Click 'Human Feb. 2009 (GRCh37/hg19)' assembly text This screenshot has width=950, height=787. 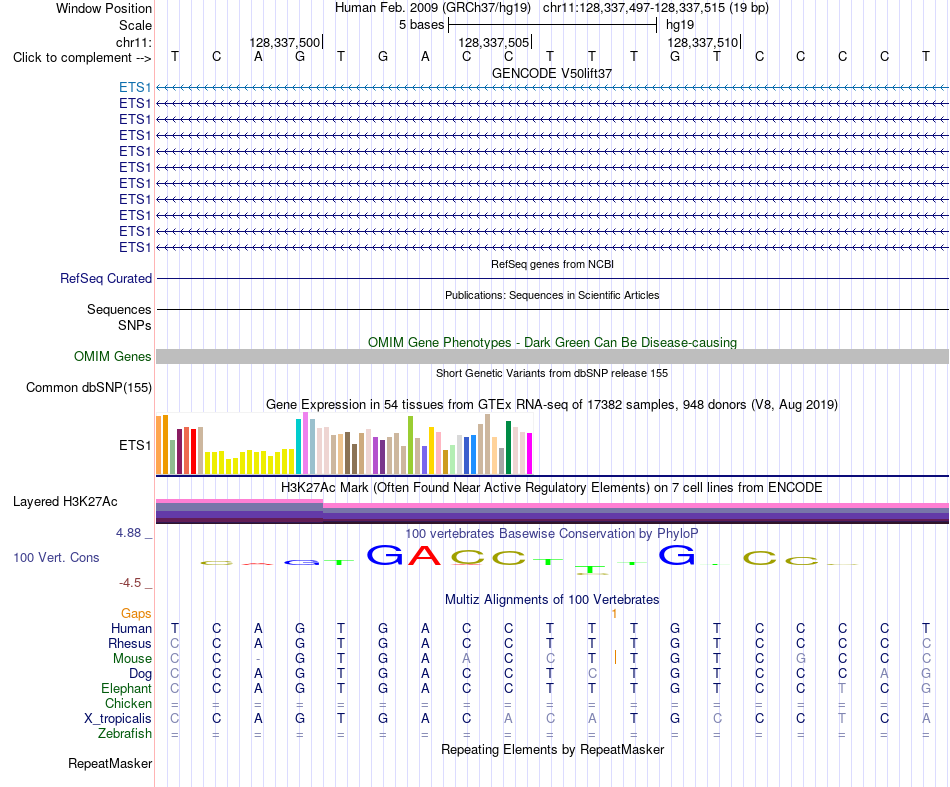[x=433, y=8]
